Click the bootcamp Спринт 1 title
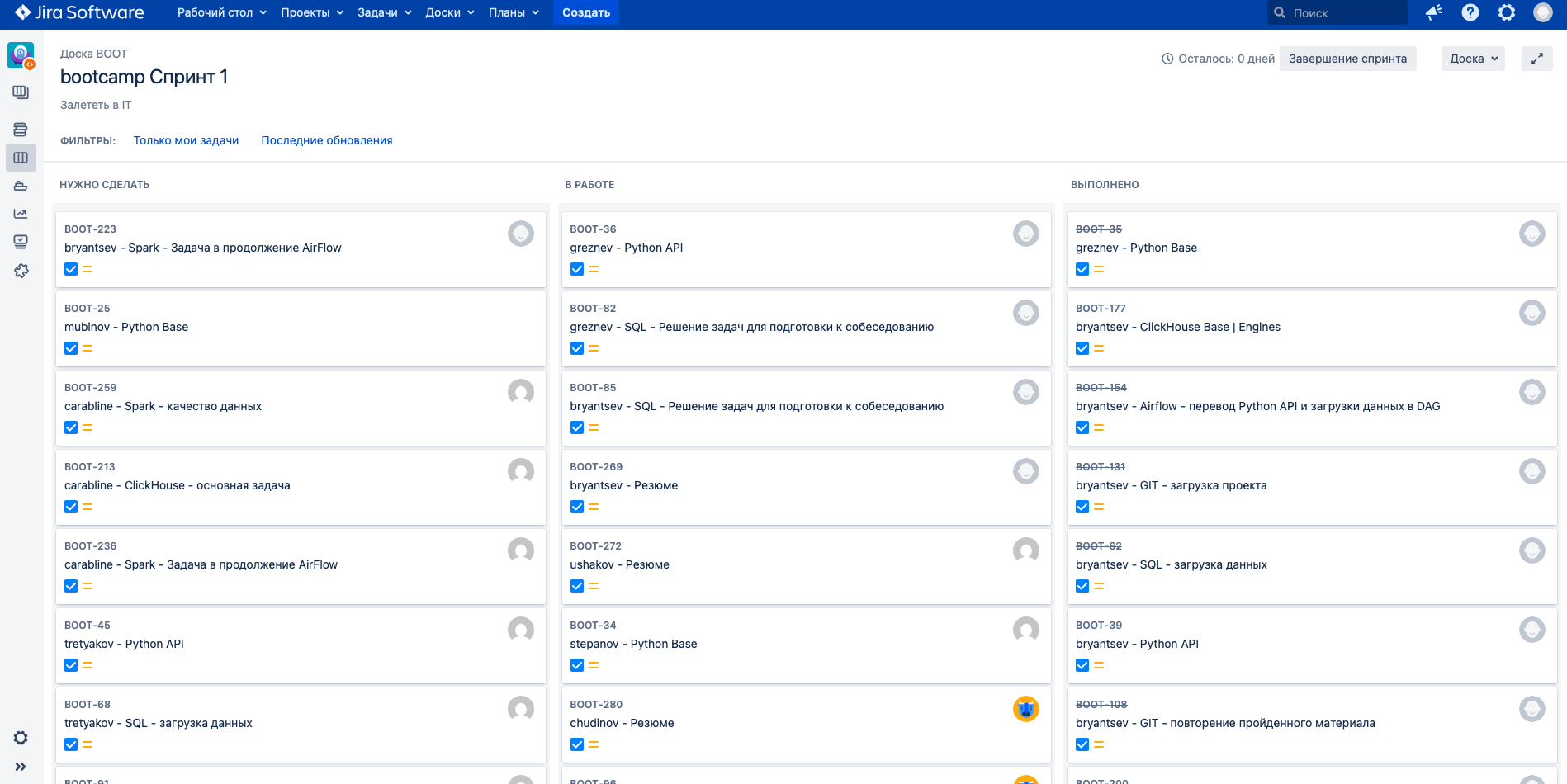1567x784 pixels. pos(144,77)
